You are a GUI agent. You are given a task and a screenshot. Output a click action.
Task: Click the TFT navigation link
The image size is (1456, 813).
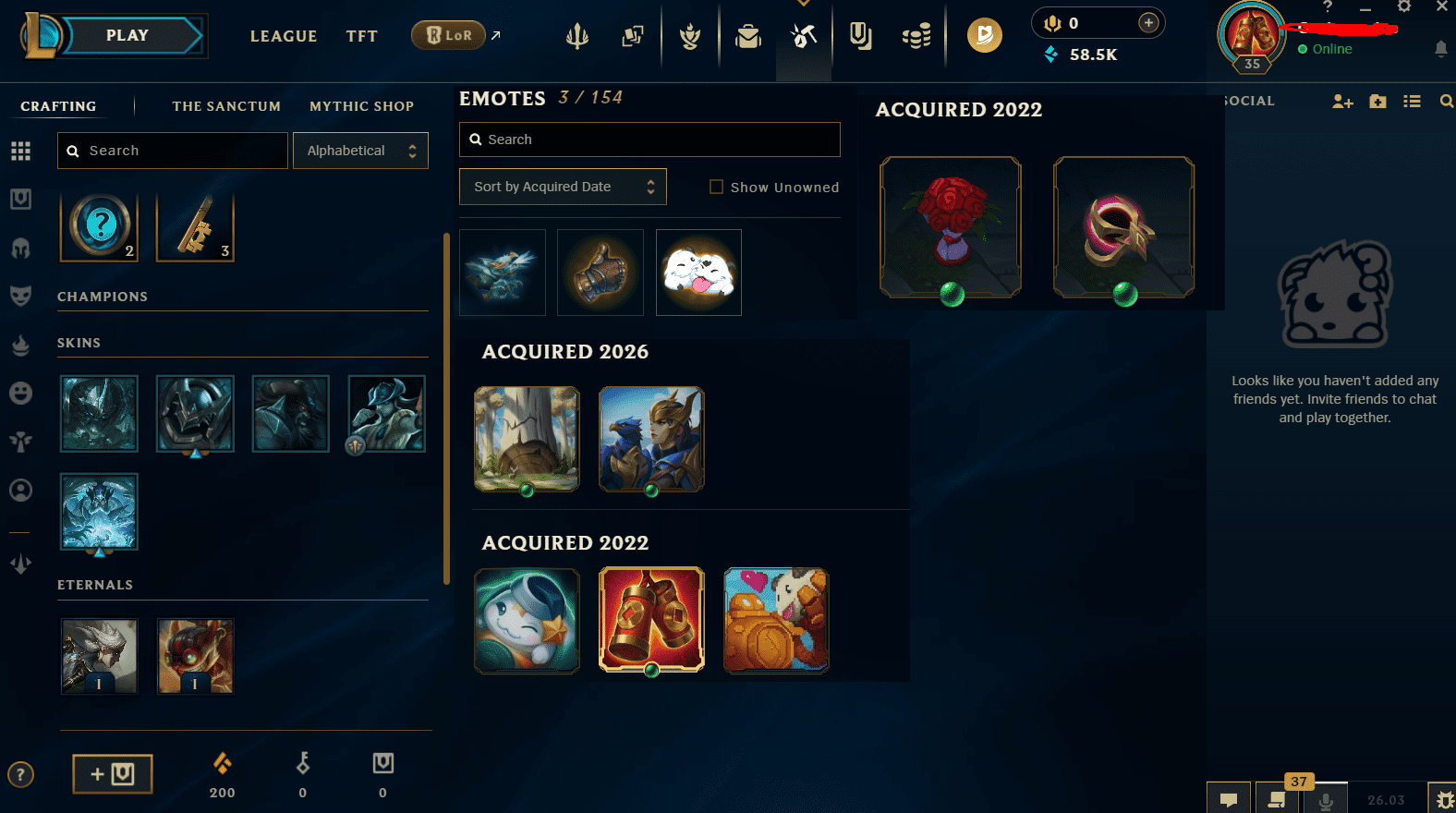tap(362, 36)
